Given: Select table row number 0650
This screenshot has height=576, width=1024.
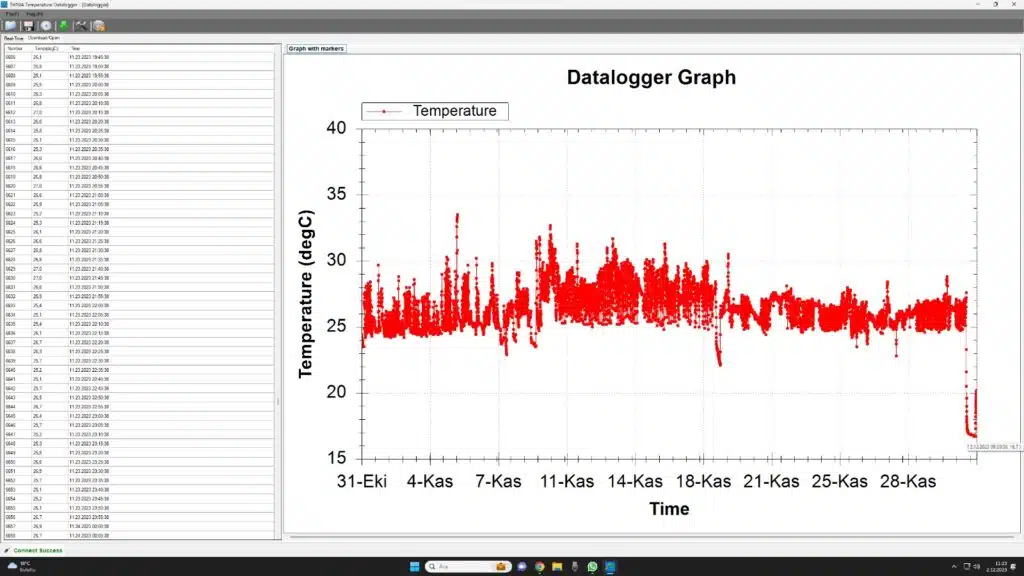Looking at the screenshot, I should click(139, 462).
